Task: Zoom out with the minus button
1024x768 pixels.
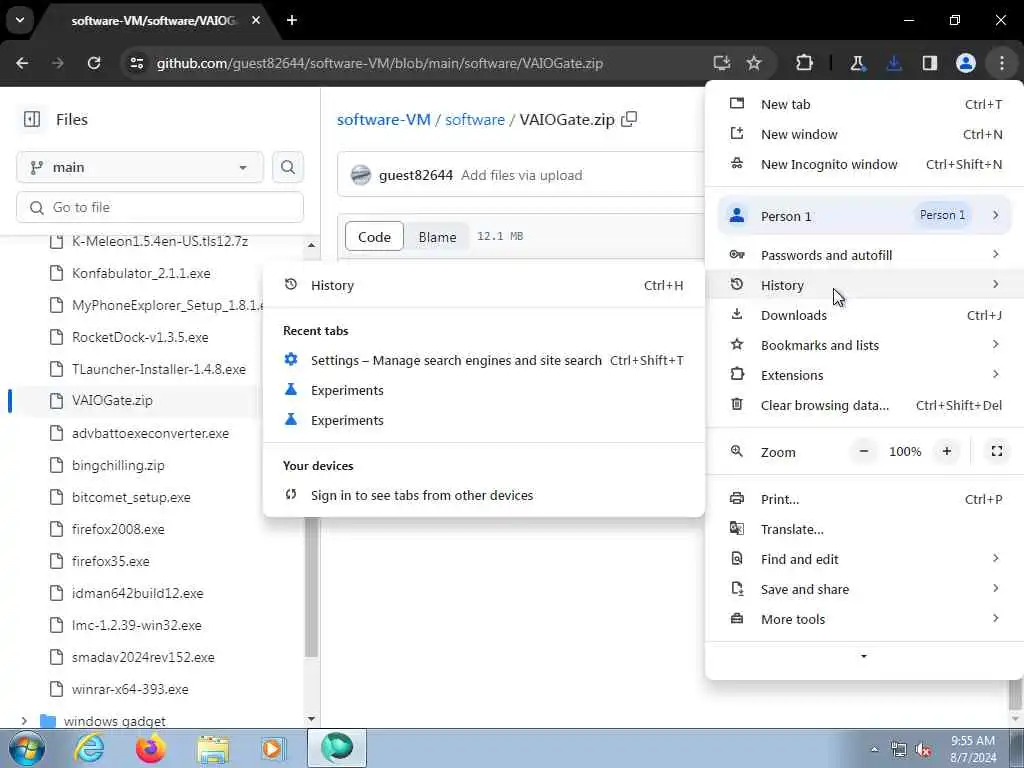Action: (x=864, y=451)
